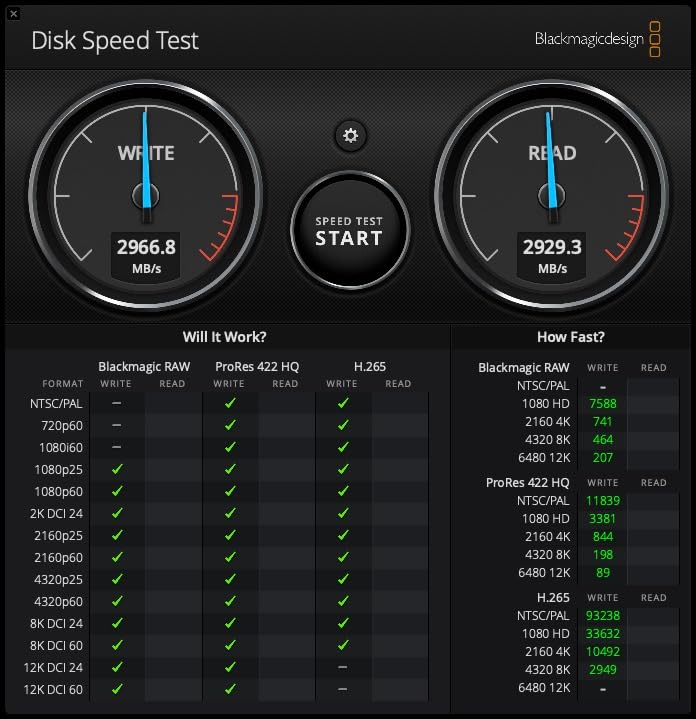Click the blue needle on the Read gauge

551,160
